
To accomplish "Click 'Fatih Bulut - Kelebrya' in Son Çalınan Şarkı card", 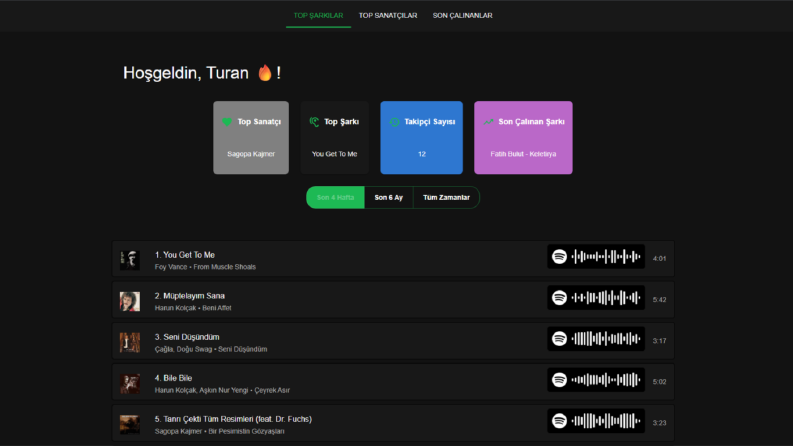I will (x=523, y=154).
